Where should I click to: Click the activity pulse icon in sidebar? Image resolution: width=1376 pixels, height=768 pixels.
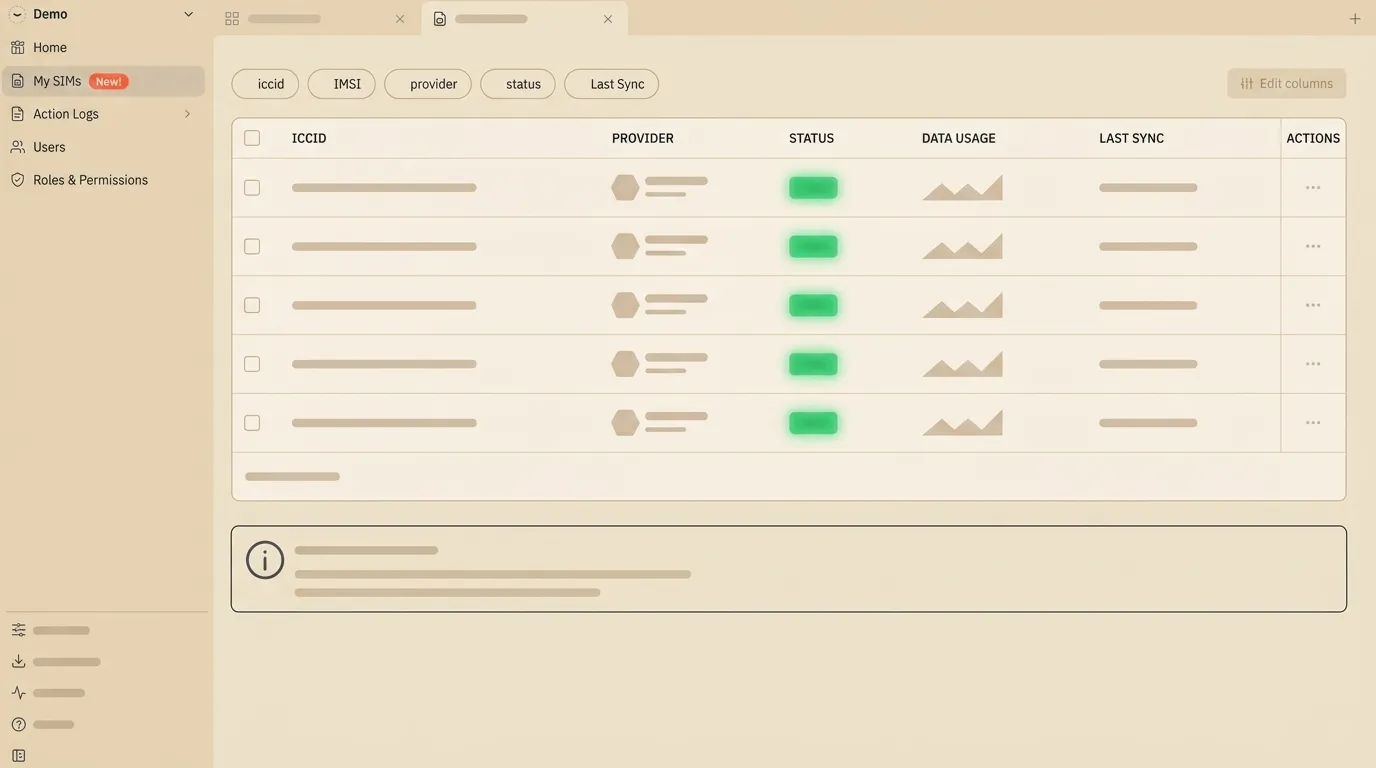pyautogui.click(x=18, y=693)
